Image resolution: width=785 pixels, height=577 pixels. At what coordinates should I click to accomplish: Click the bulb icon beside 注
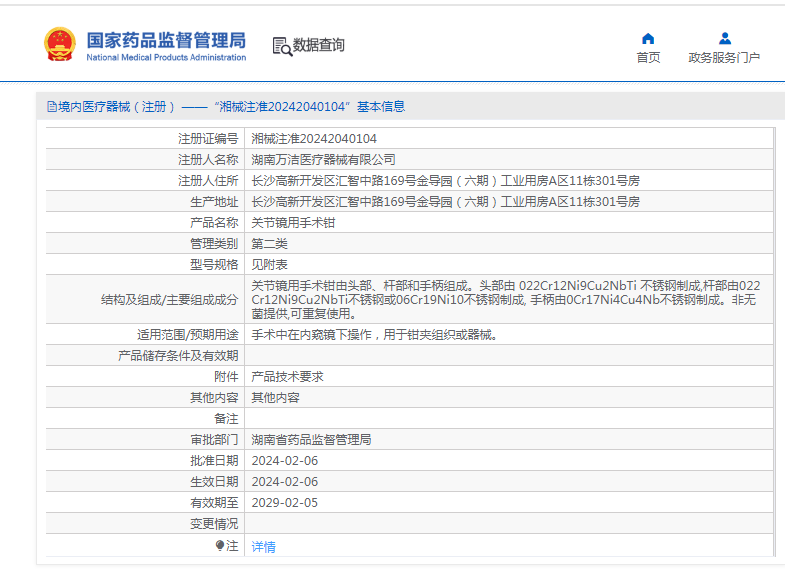pos(220,545)
